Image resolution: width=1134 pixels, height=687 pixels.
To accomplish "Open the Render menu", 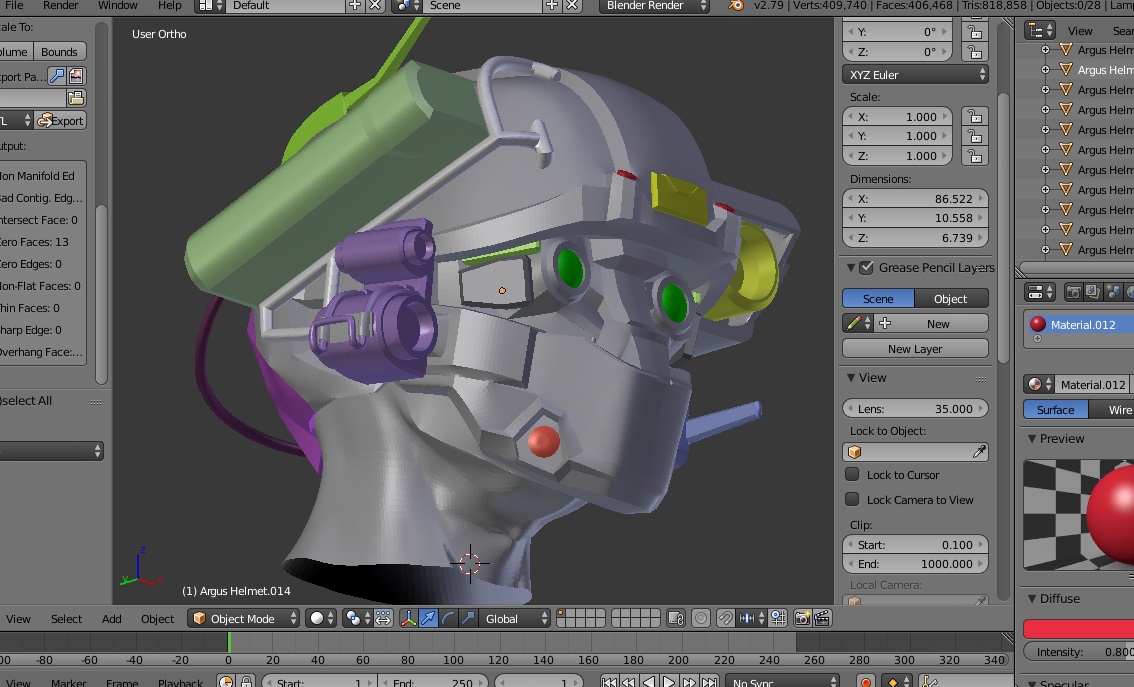I will 60,6.
